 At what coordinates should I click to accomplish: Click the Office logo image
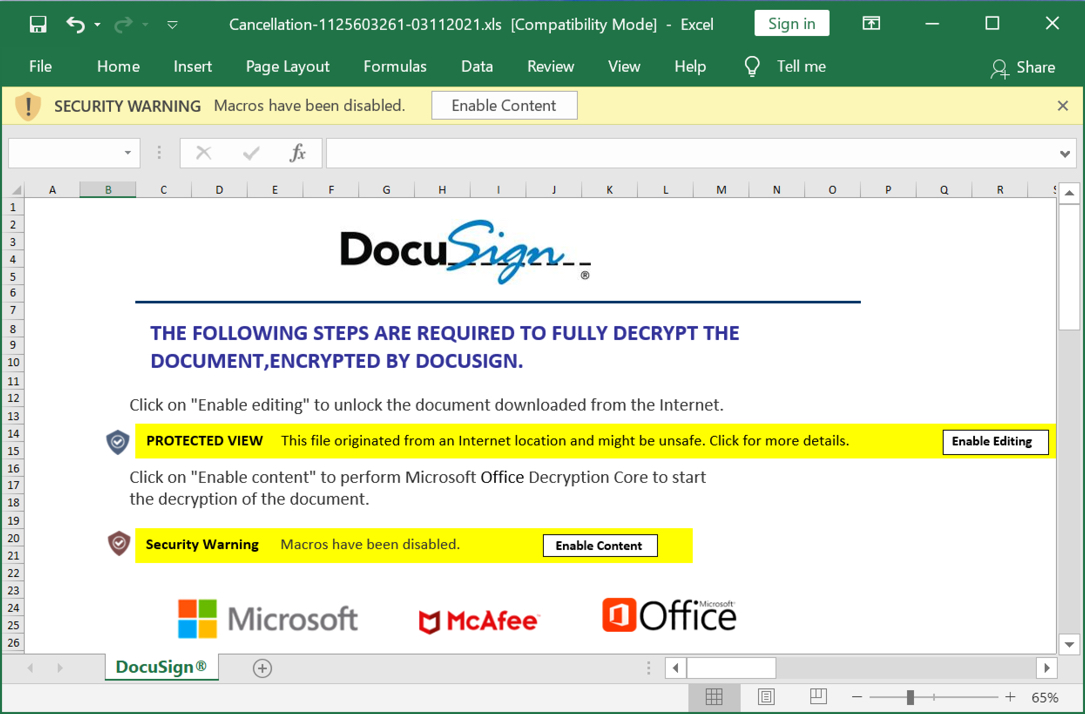(669, 615)
